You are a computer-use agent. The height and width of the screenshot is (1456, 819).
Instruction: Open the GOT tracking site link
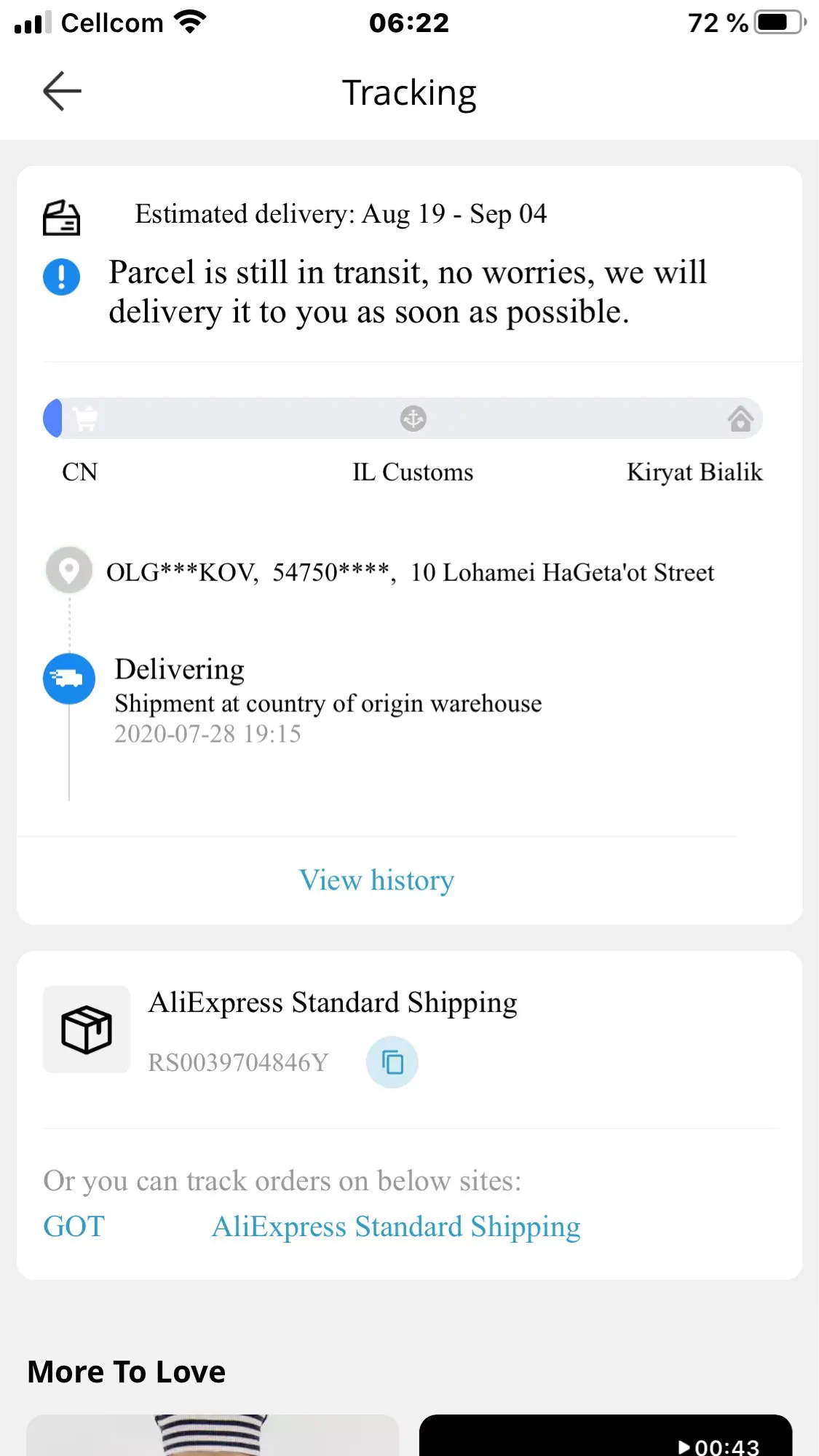[74, 1227]
